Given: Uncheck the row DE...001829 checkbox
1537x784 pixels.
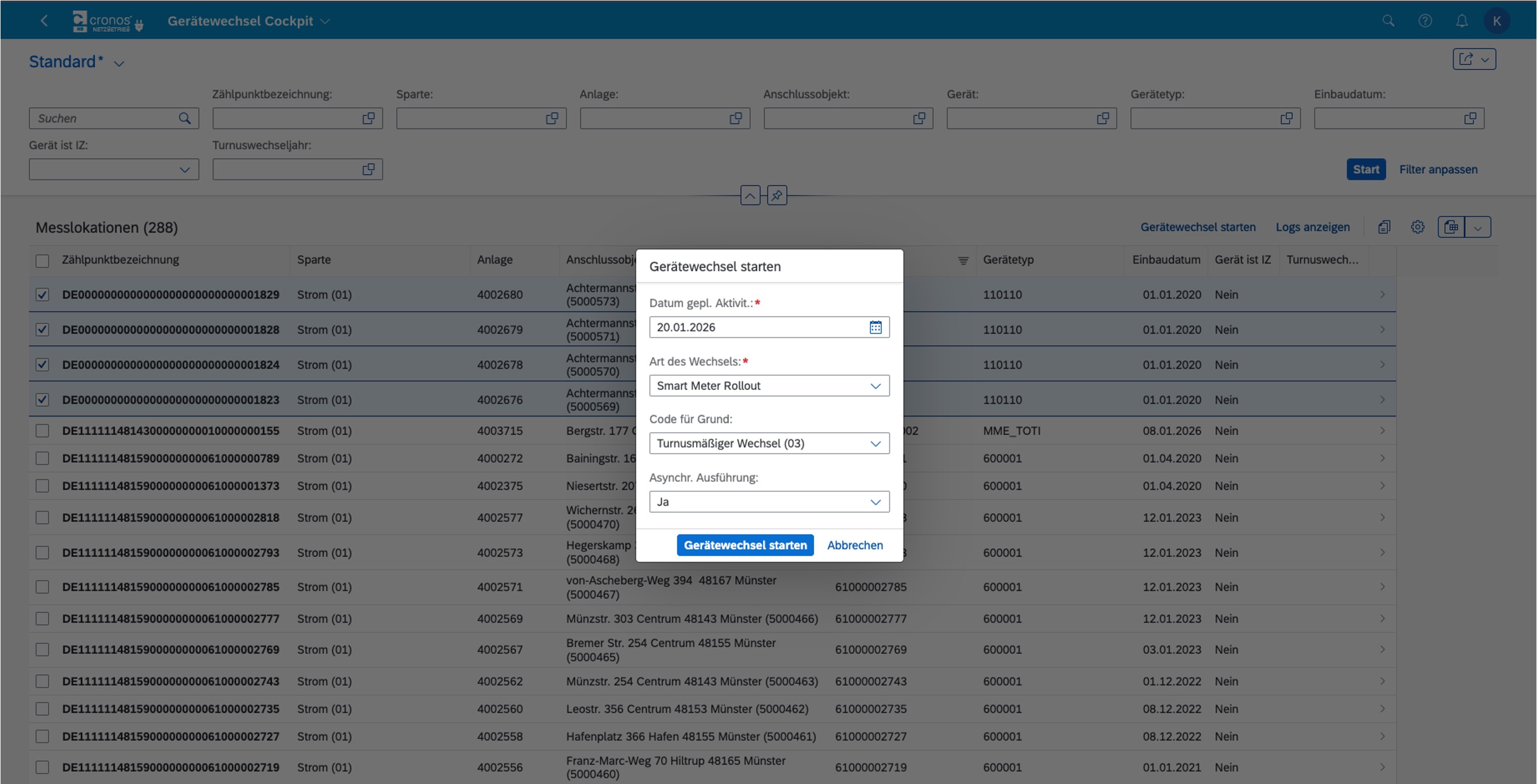Looking at the screenshot, I should click(42, 295).
